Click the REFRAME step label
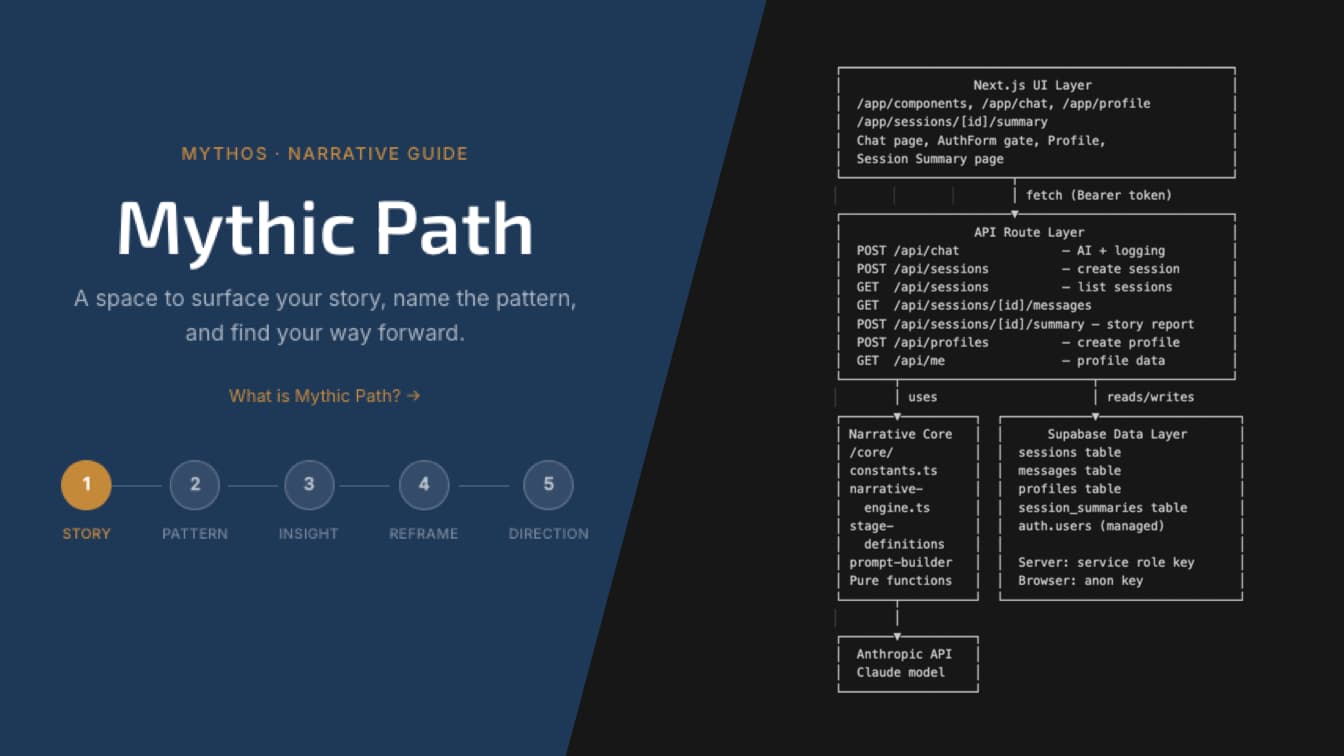1344x756 pixels. pyautogui.click(x=424, y=534)
